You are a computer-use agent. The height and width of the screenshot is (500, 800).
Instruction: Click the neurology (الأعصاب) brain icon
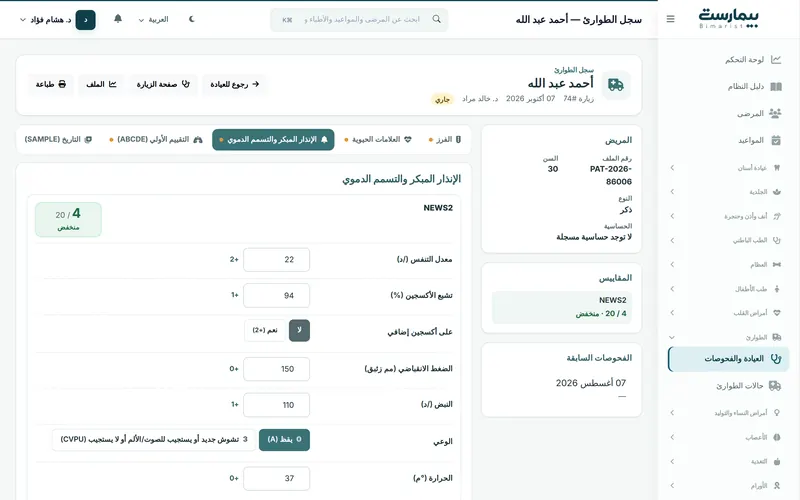click(x=777, y=437)
